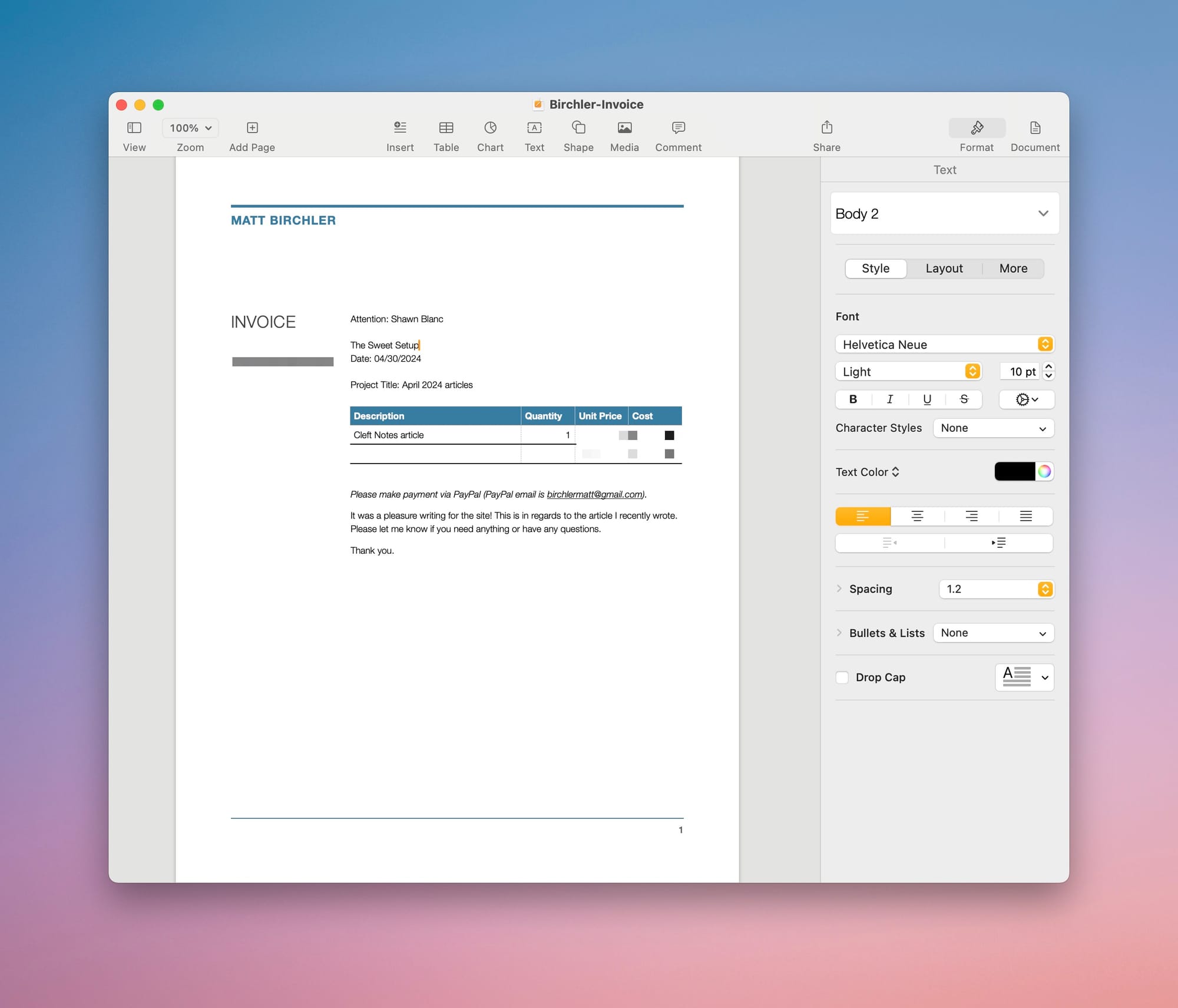Open the Table insert tool
The height and width of the screenshot is (1008, 1178).
(x=446, y=128)
